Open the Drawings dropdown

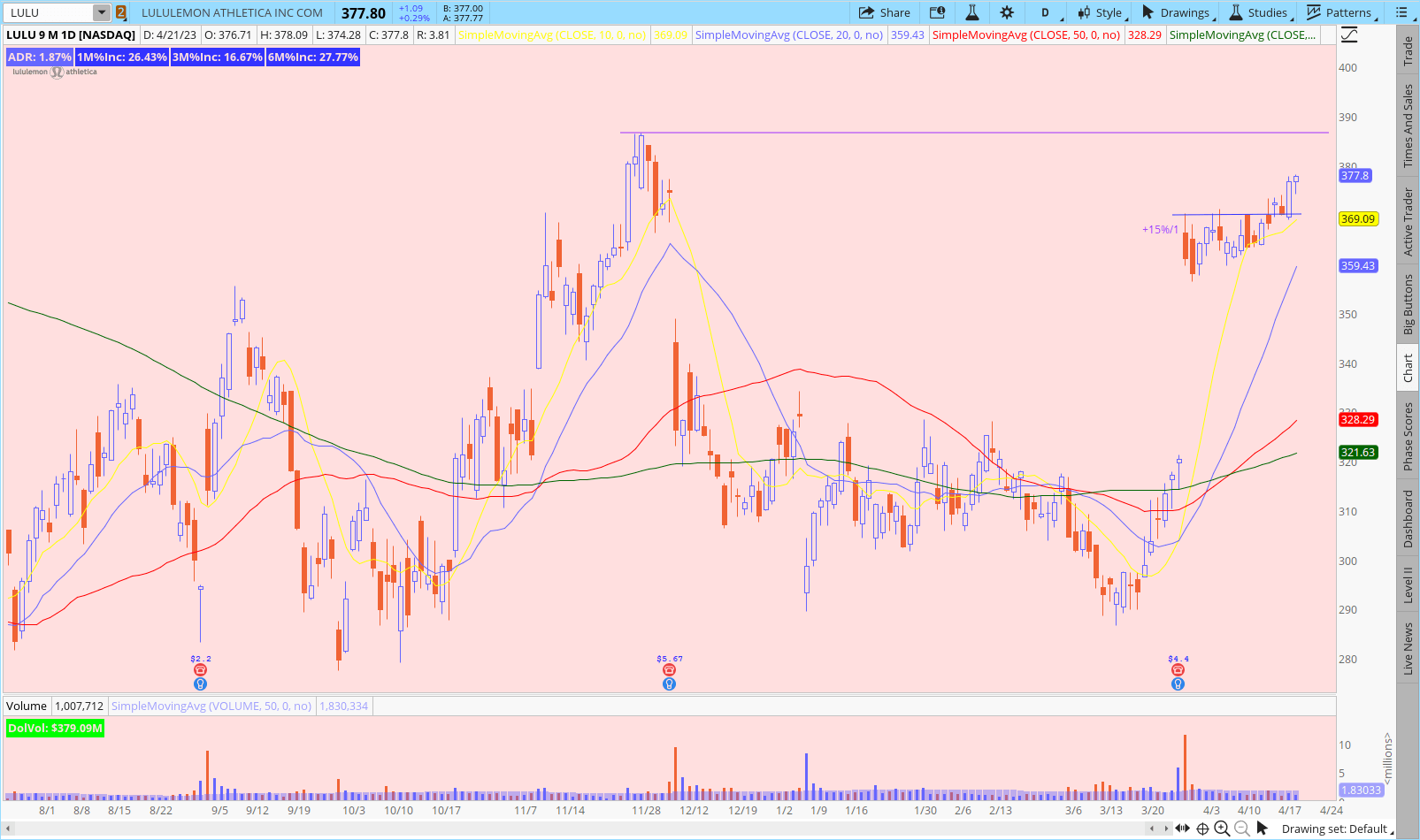pyautogui.click(x=1179, y=12)
